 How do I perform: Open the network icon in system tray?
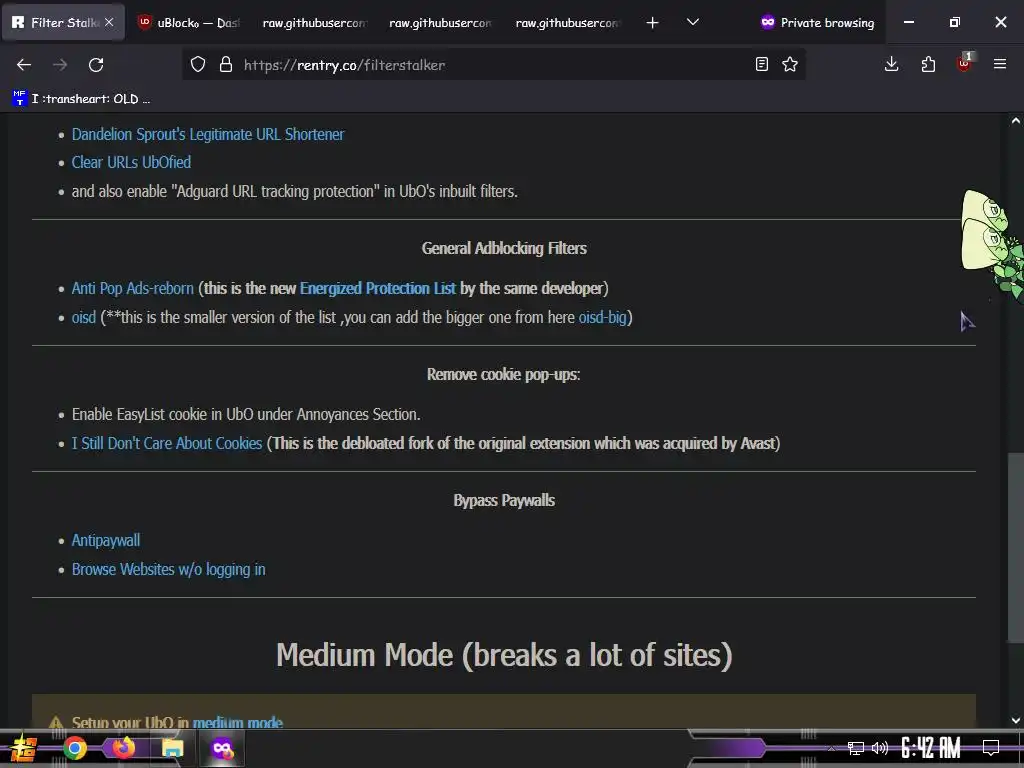pos(856,748)
